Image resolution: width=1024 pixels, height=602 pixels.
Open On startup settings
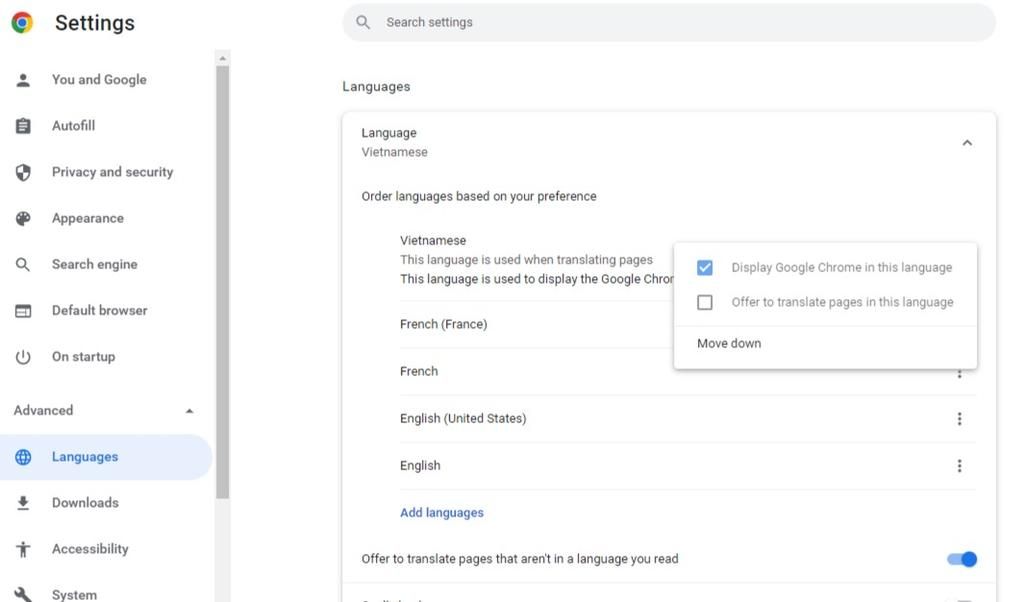click(x=84, y=356)
